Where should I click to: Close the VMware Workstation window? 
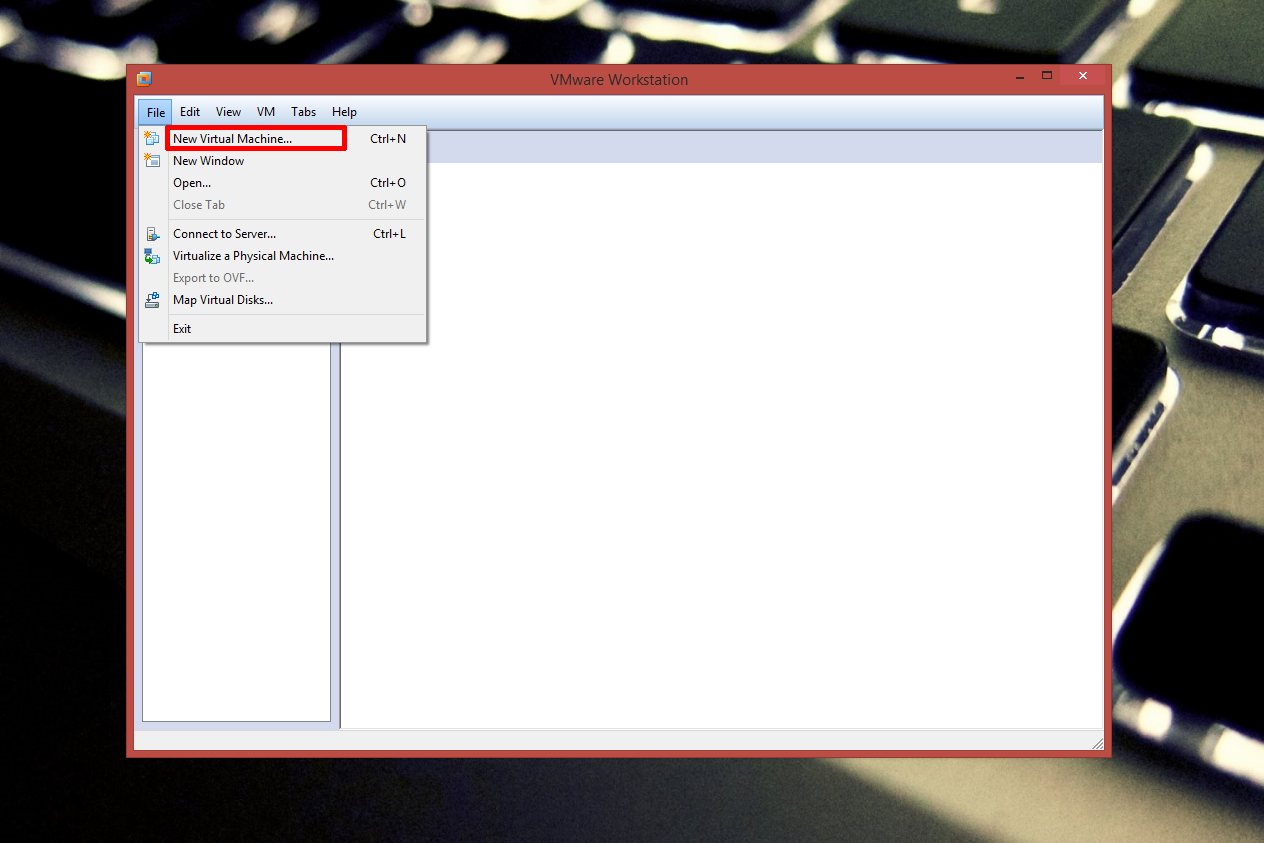point(1083,76)
